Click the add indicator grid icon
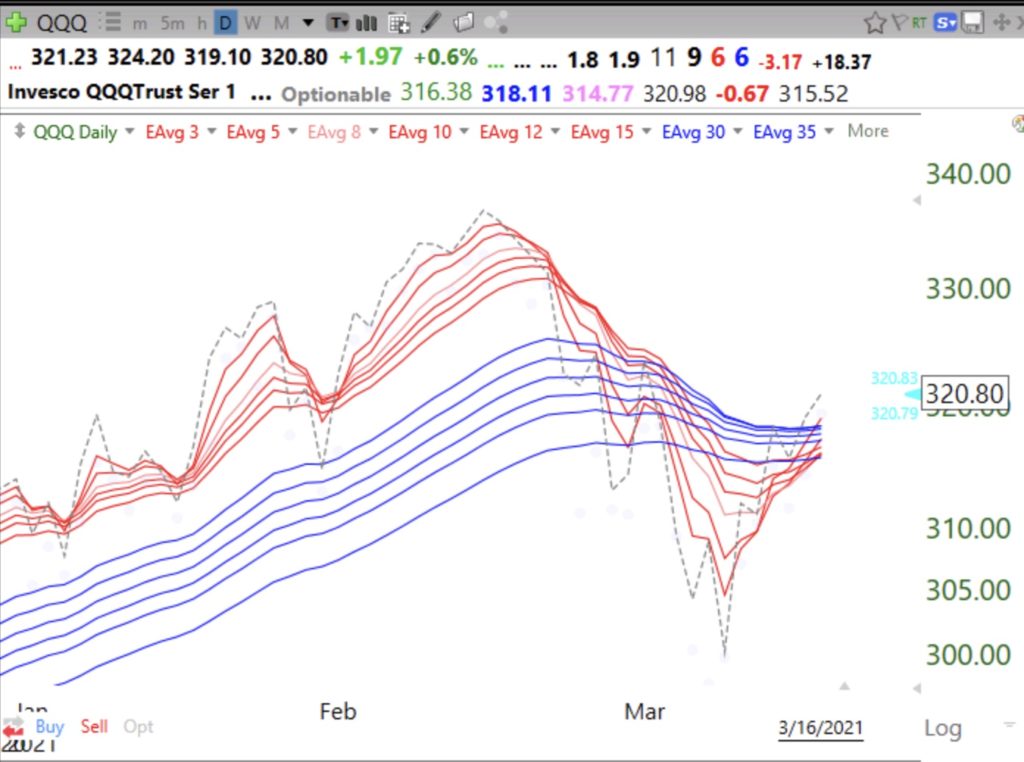Viewport: 1024px width, 762px height. (398, 24)
